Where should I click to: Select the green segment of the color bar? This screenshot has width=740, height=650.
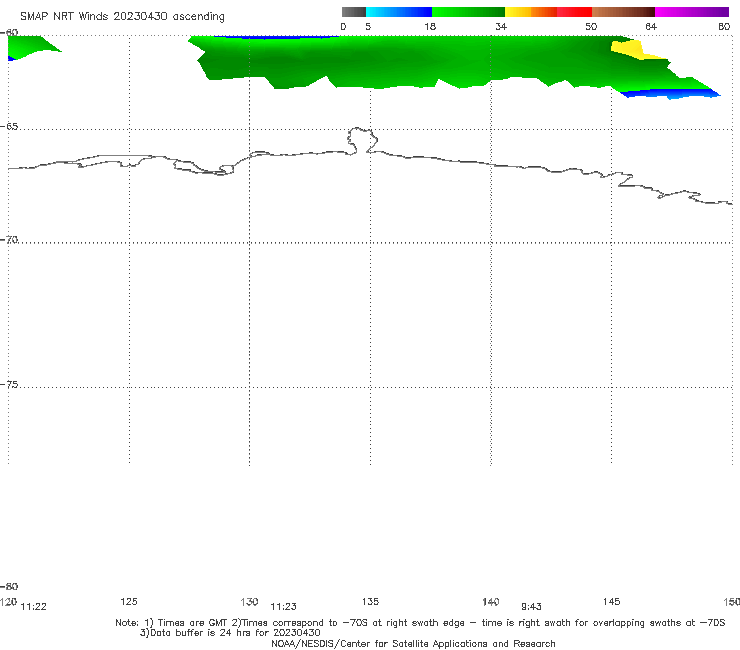click(468, 12)
